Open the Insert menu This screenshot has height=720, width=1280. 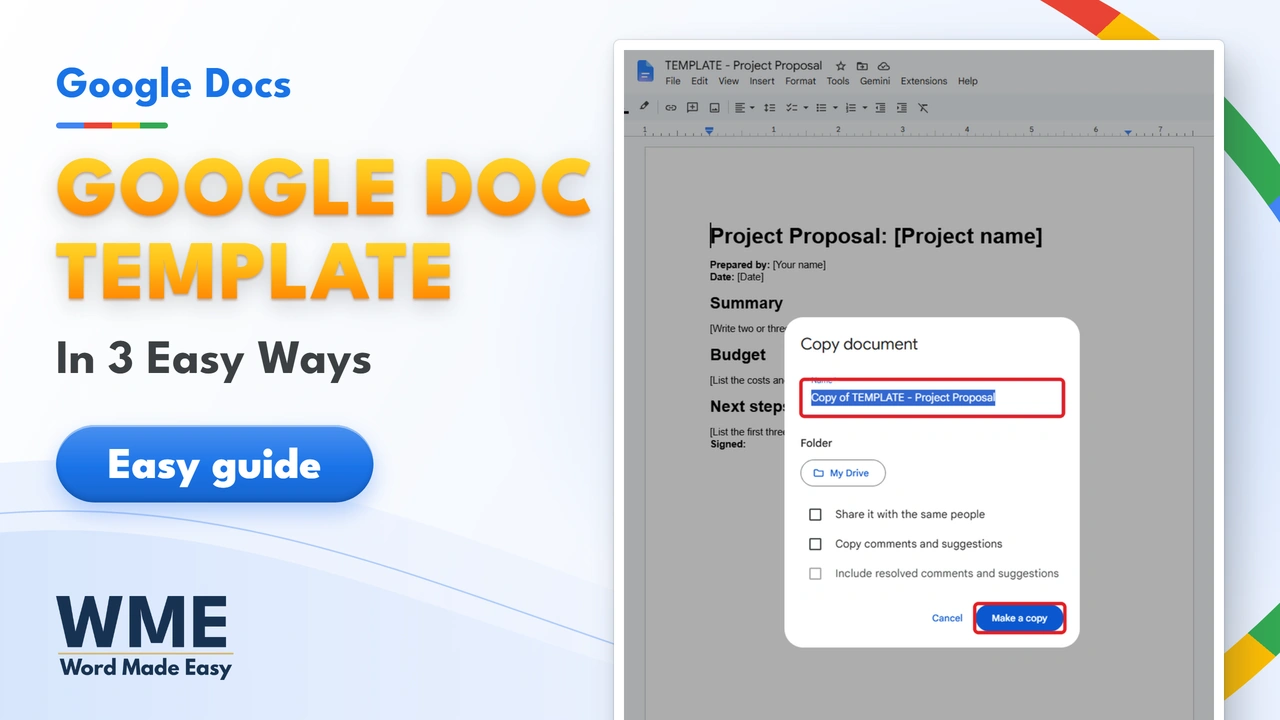762,81
